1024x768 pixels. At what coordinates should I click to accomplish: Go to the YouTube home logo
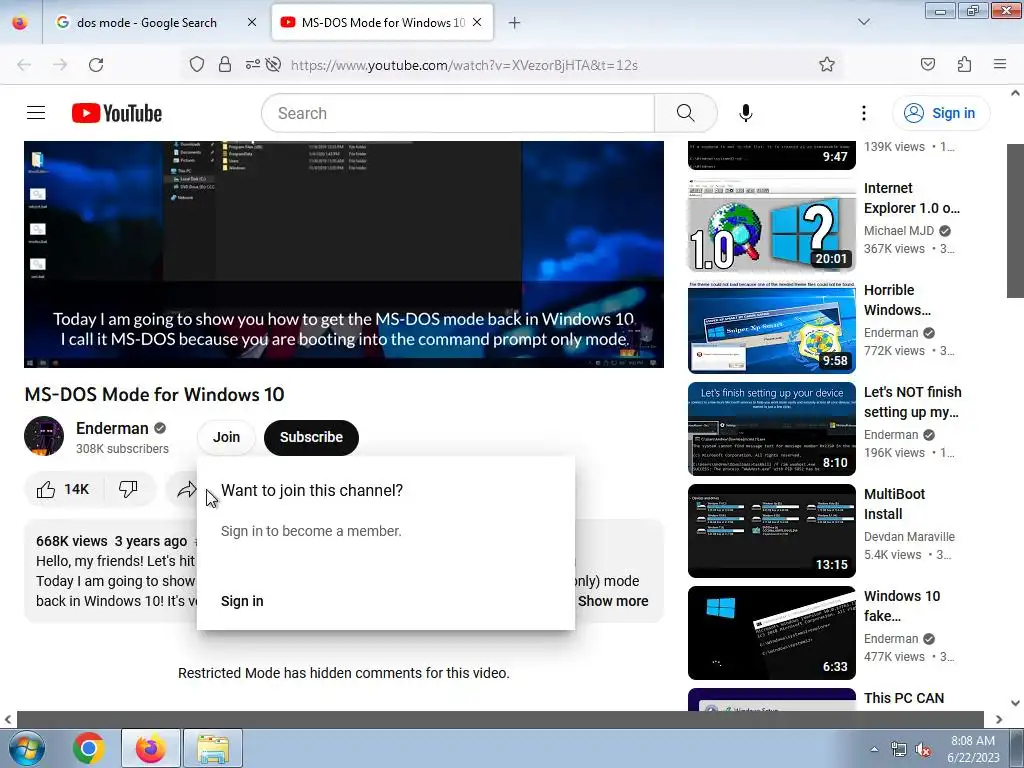coord(117,113)
